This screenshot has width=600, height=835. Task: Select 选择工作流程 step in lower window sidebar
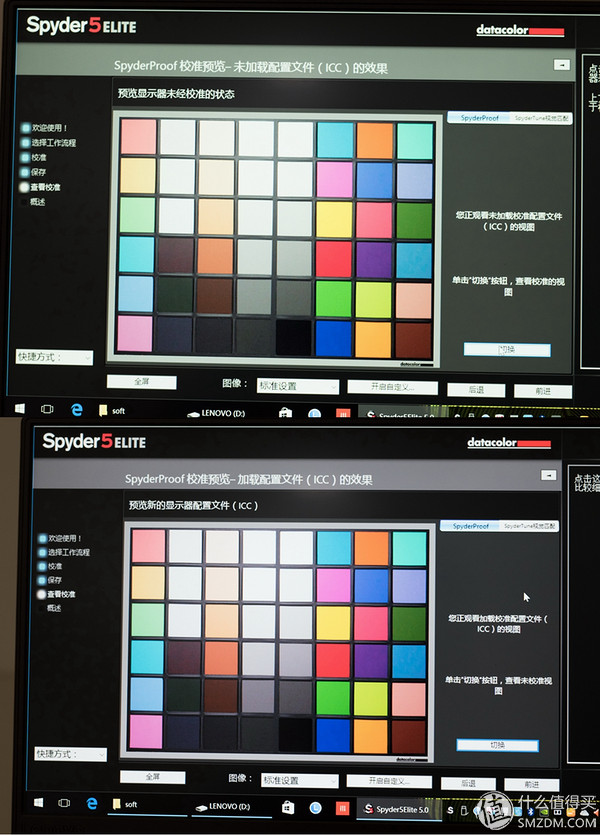[64, 552]
